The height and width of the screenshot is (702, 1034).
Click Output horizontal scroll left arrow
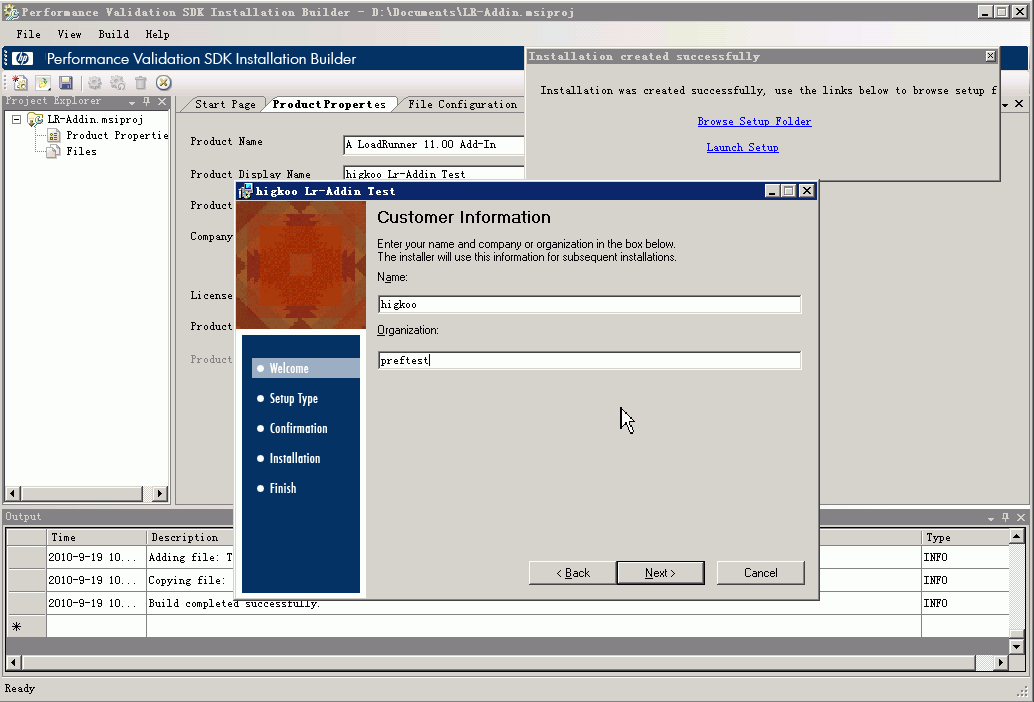click(x=13, y=662)
